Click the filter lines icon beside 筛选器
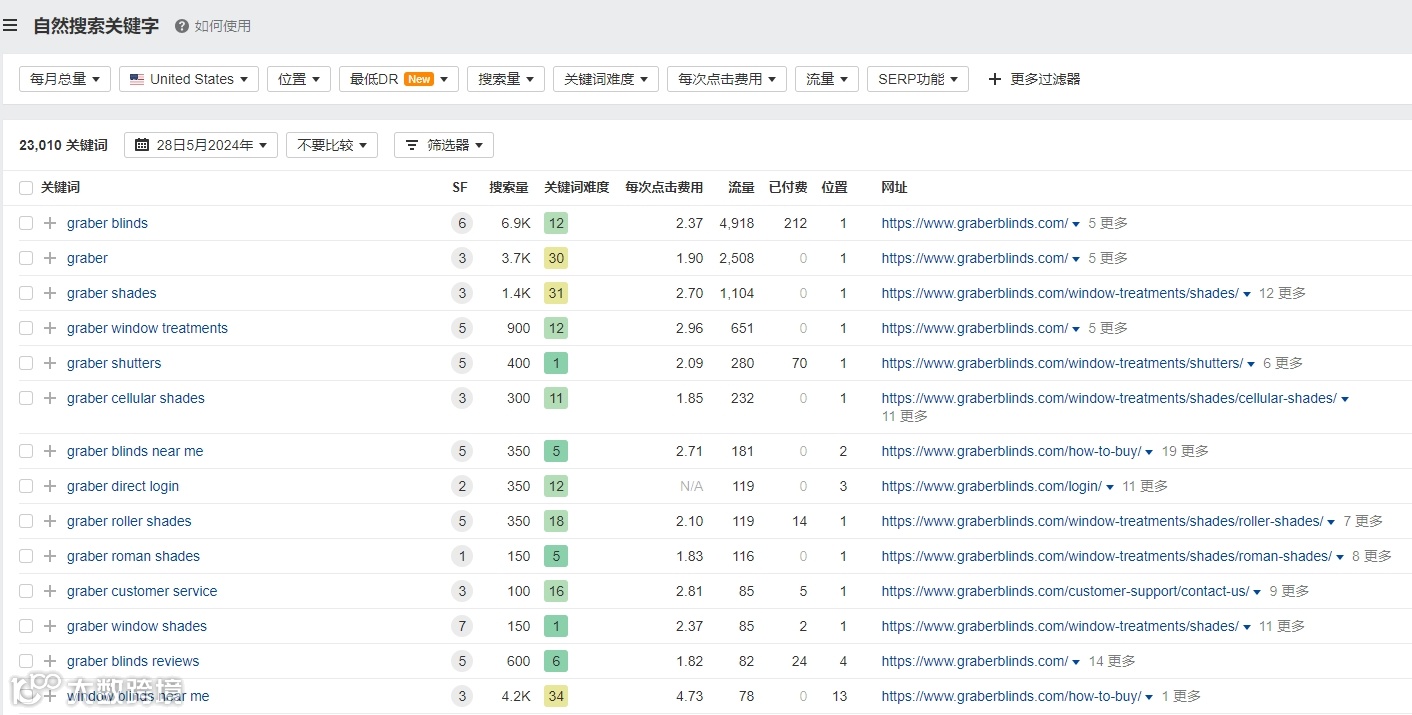This screenshot has height=715, width=1412. (412, 145)
